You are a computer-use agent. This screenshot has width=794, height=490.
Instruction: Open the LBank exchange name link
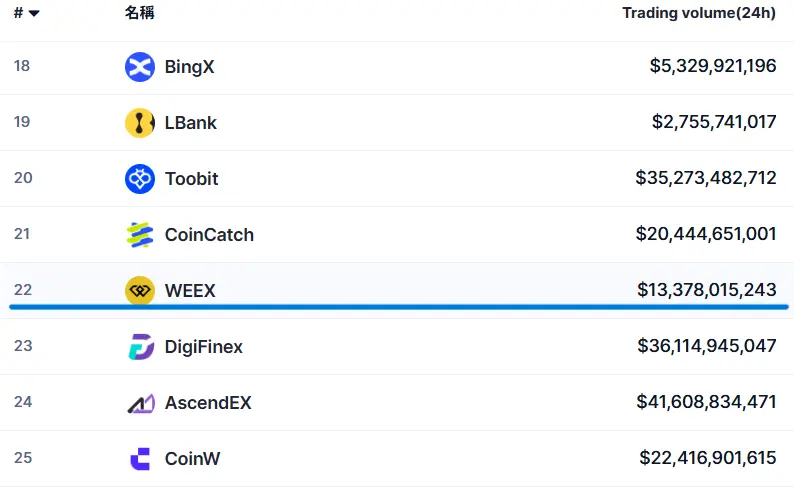(x=190, y=122)
